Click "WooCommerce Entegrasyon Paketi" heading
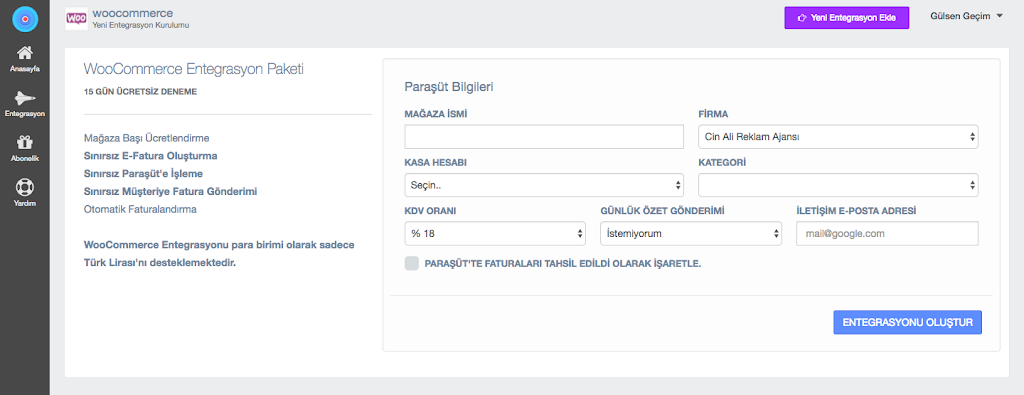 pos(194,69)
